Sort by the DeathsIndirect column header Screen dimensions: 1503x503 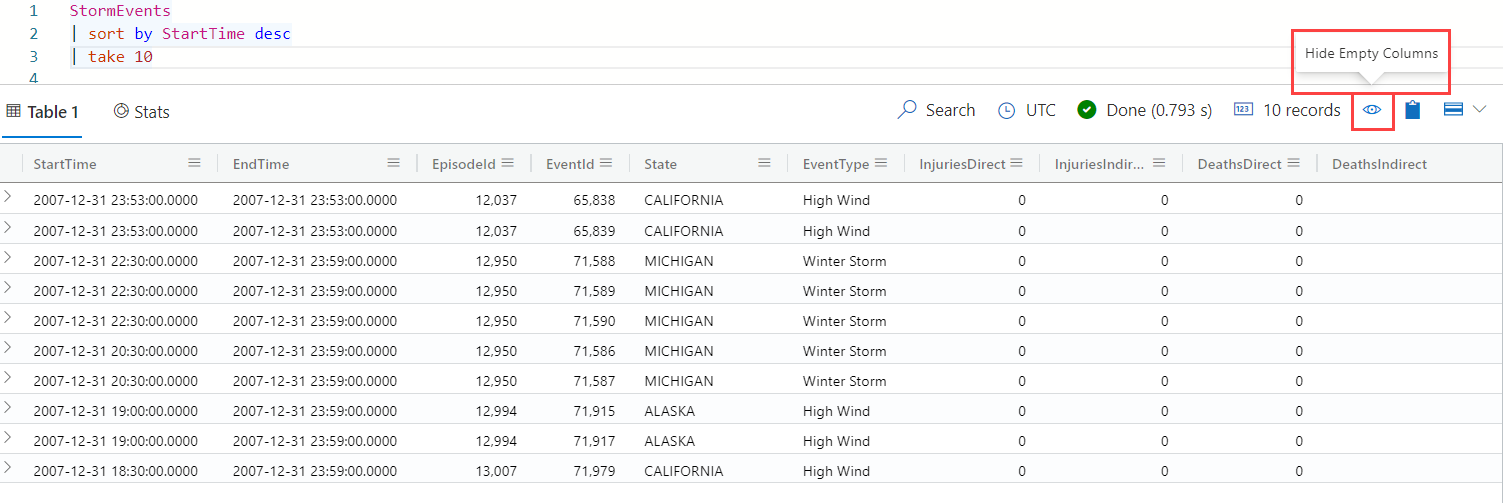click(1379, 164)
